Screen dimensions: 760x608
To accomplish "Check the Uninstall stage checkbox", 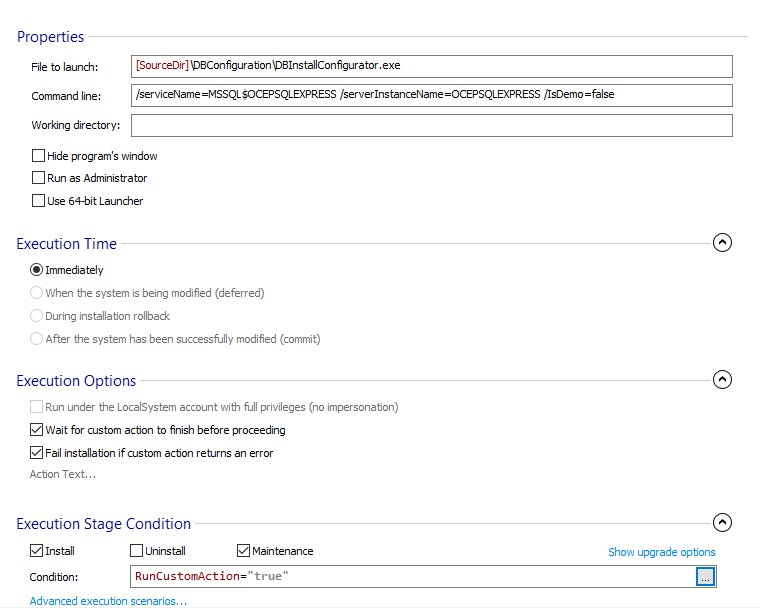I will pyautogui.click(x=137, y=551).
